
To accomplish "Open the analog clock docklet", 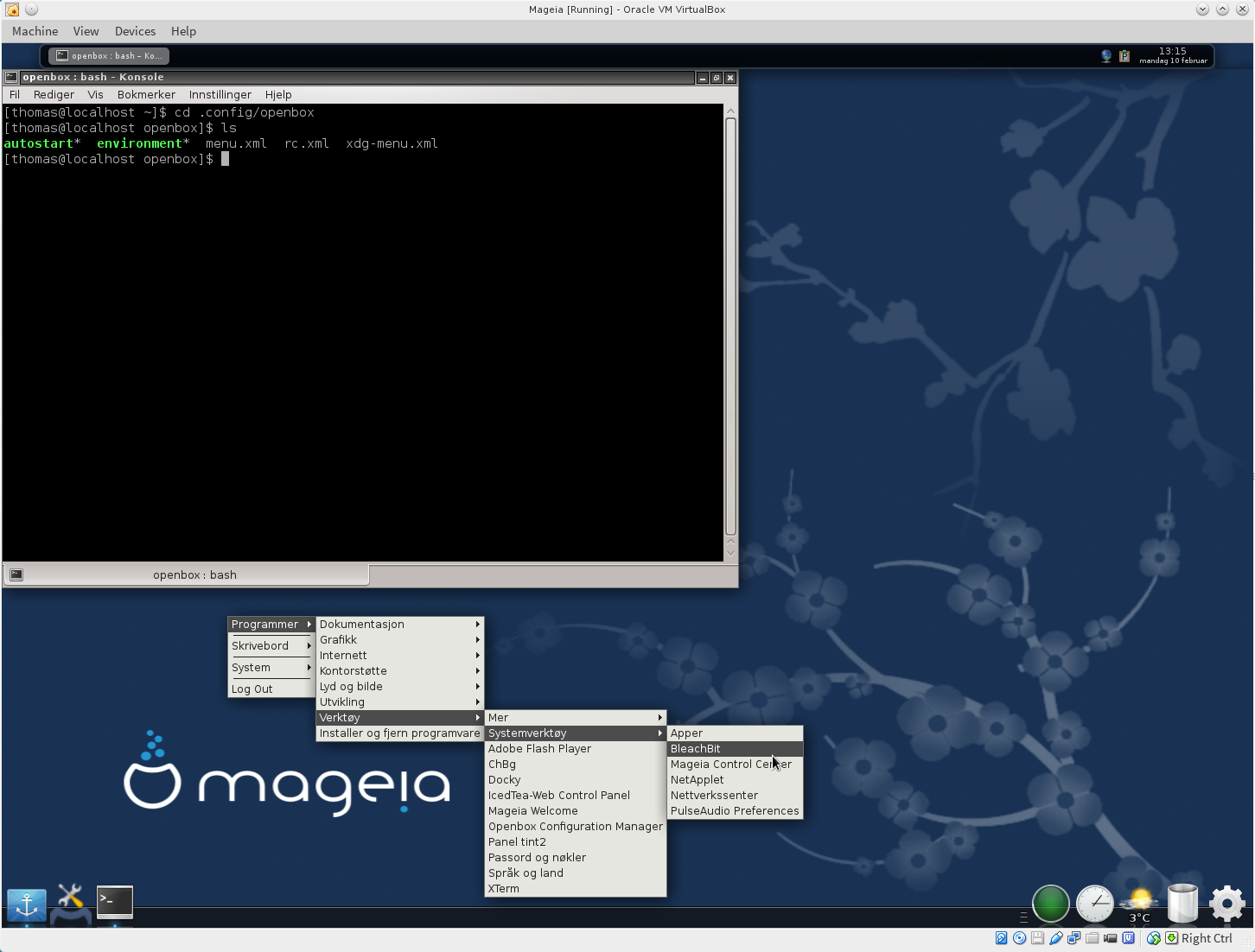I will pos(1095,904).
